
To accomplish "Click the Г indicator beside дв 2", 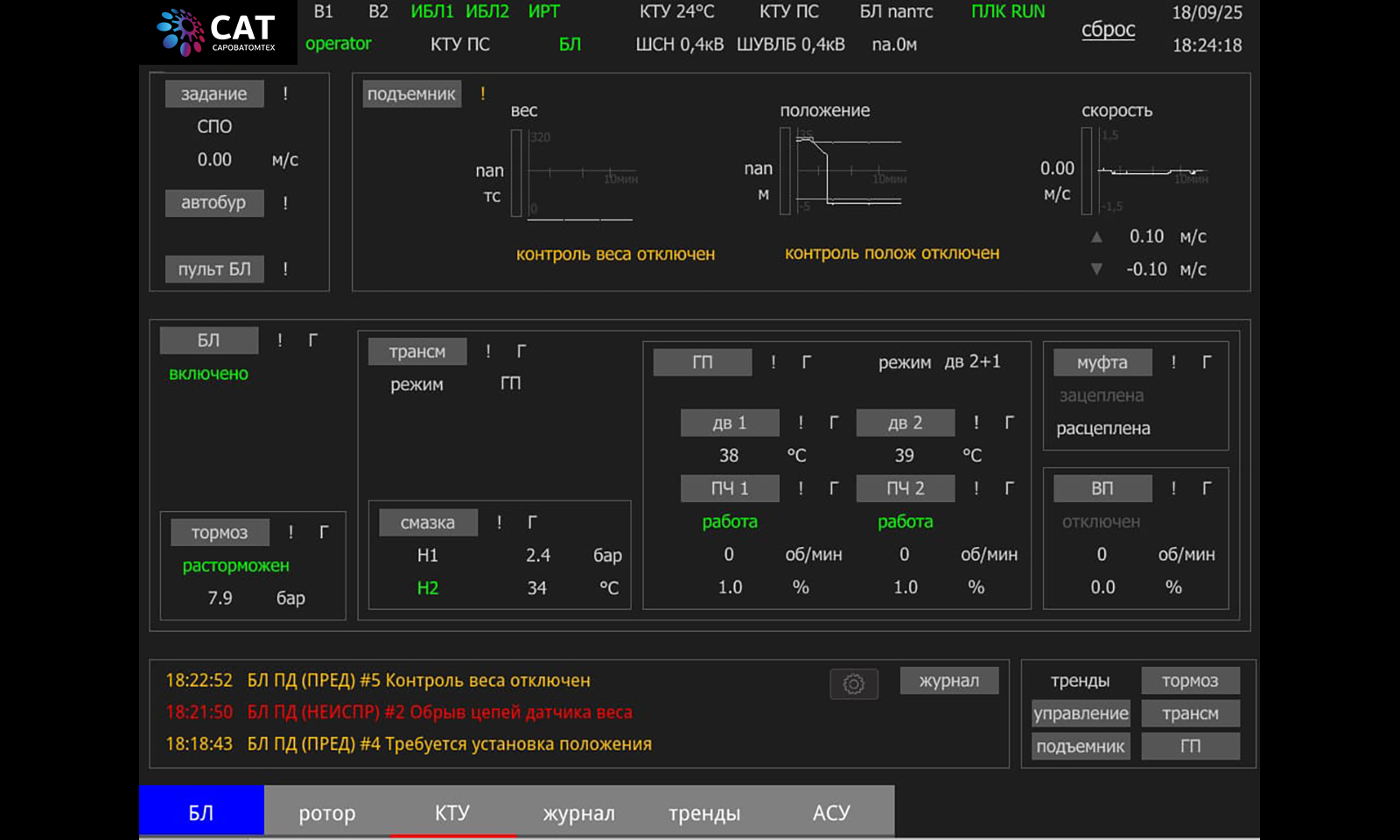I will point(1010,423).
